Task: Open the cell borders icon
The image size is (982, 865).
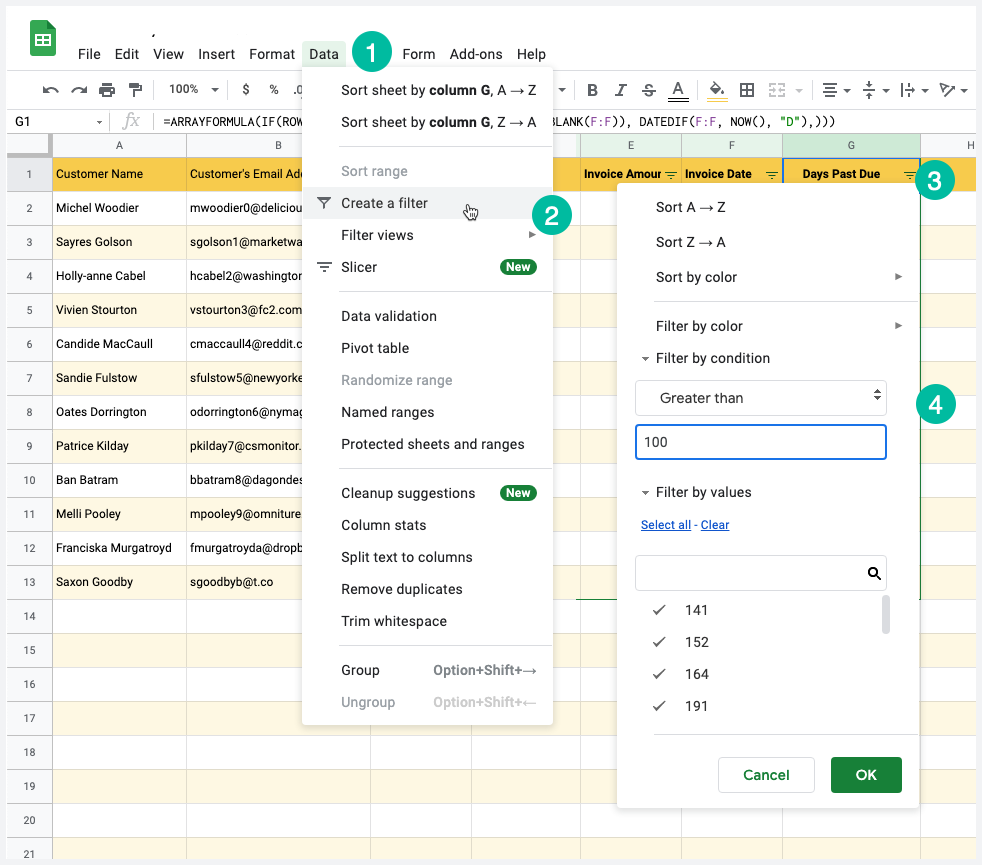Action: point(747,90)
